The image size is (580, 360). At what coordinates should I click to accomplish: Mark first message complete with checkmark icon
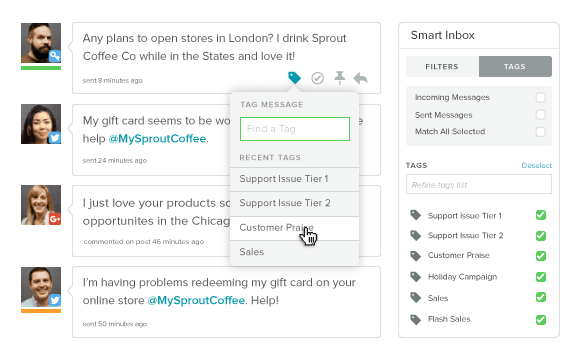point(317,78)
